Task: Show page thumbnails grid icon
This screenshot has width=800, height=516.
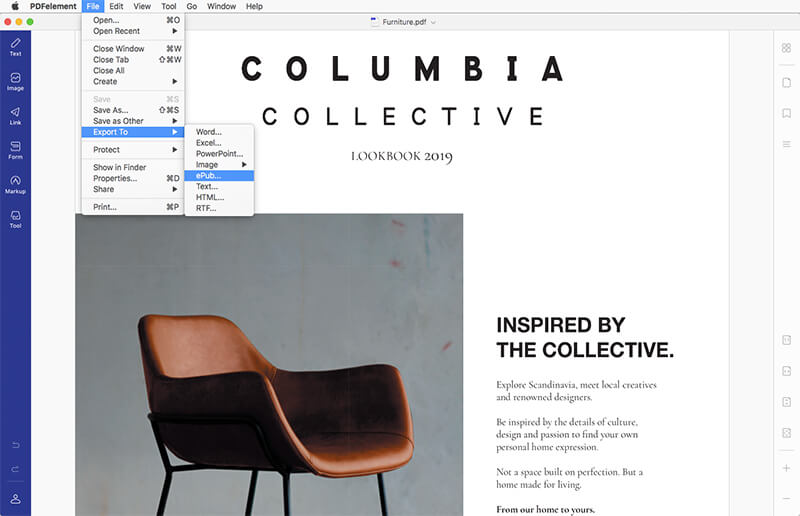Action: pos(786,48)
